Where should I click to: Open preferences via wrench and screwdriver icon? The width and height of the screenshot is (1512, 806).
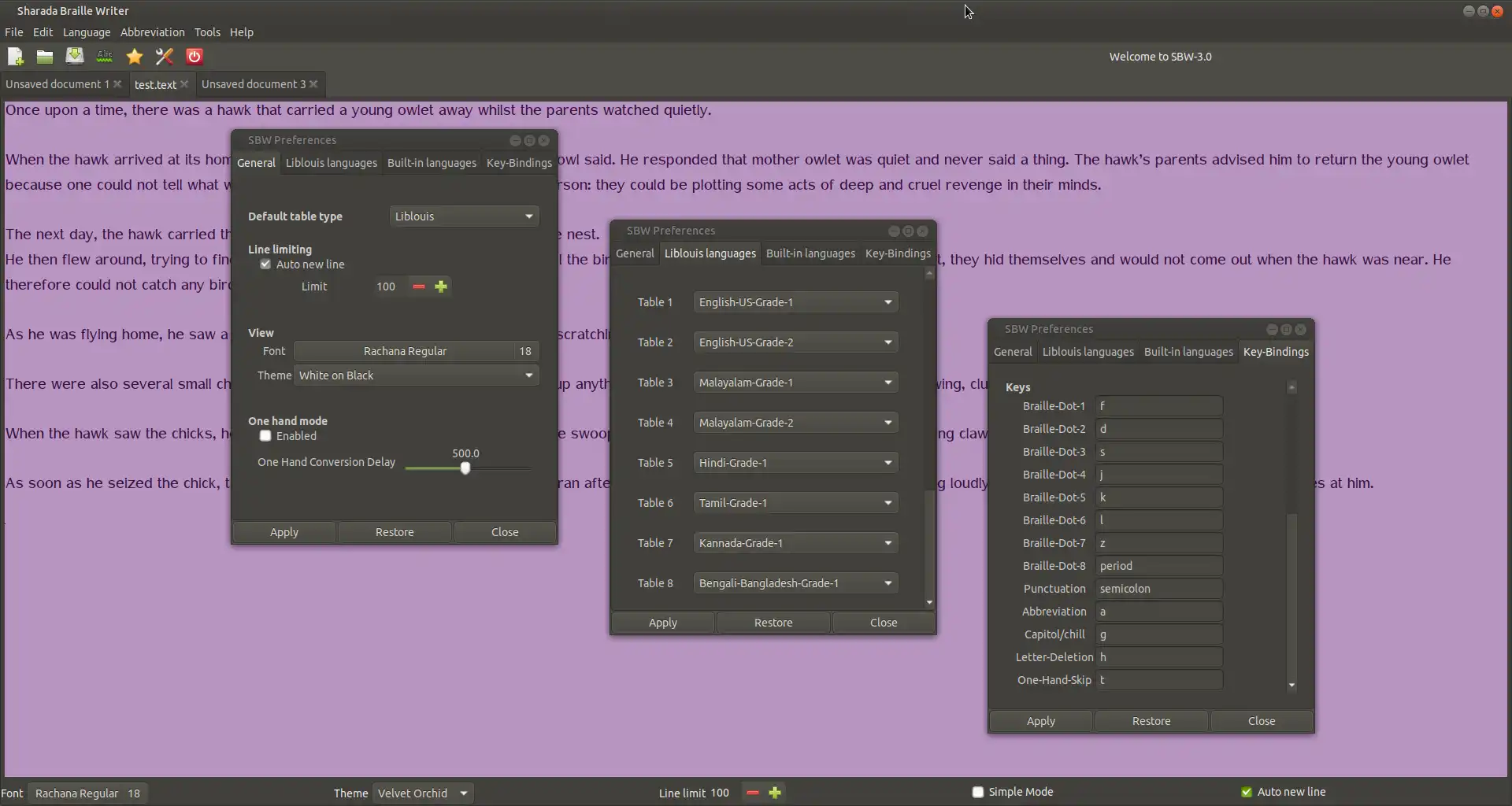[165, 57]
